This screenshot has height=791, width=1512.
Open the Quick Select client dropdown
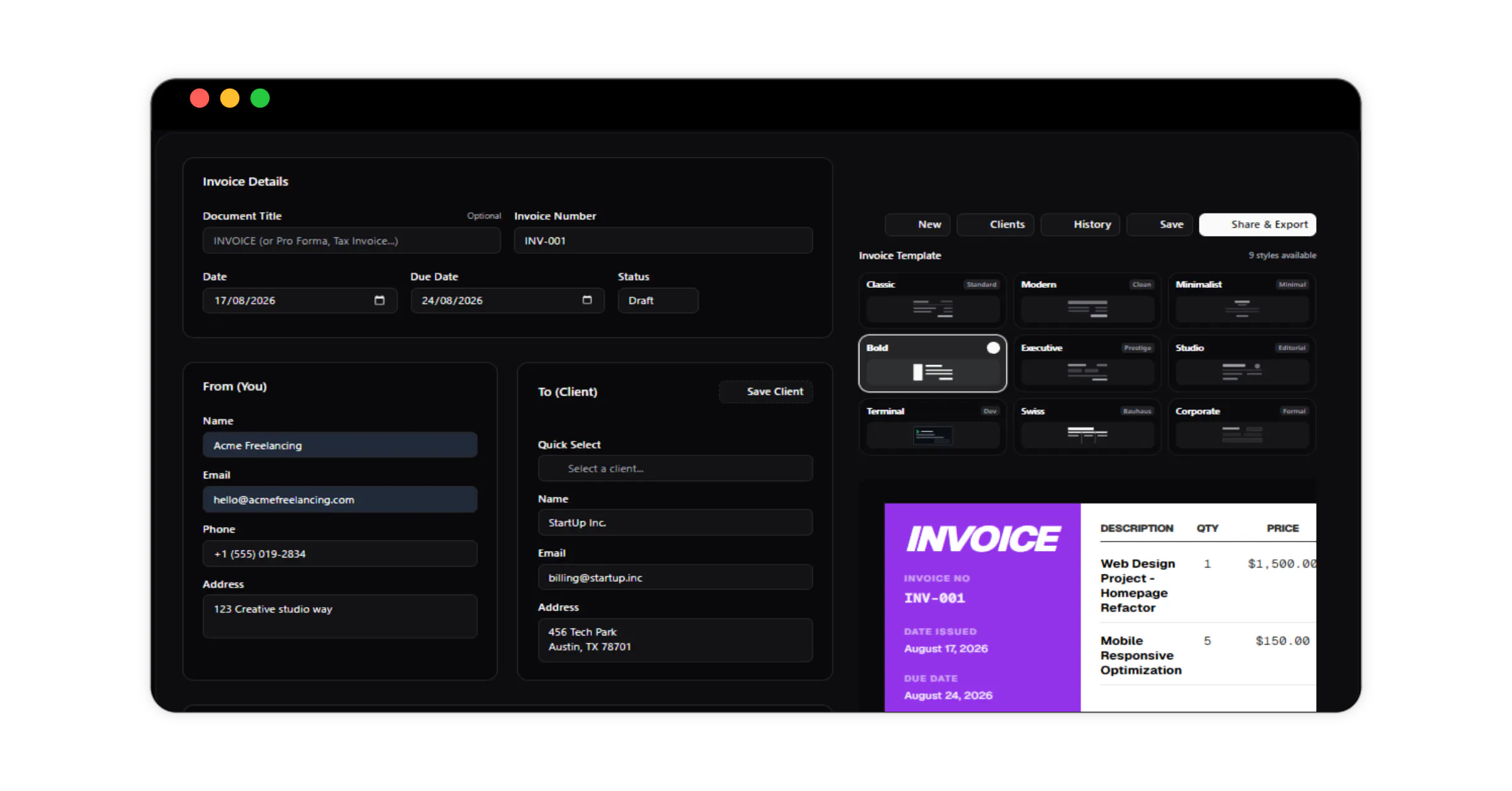coord(675,469)
